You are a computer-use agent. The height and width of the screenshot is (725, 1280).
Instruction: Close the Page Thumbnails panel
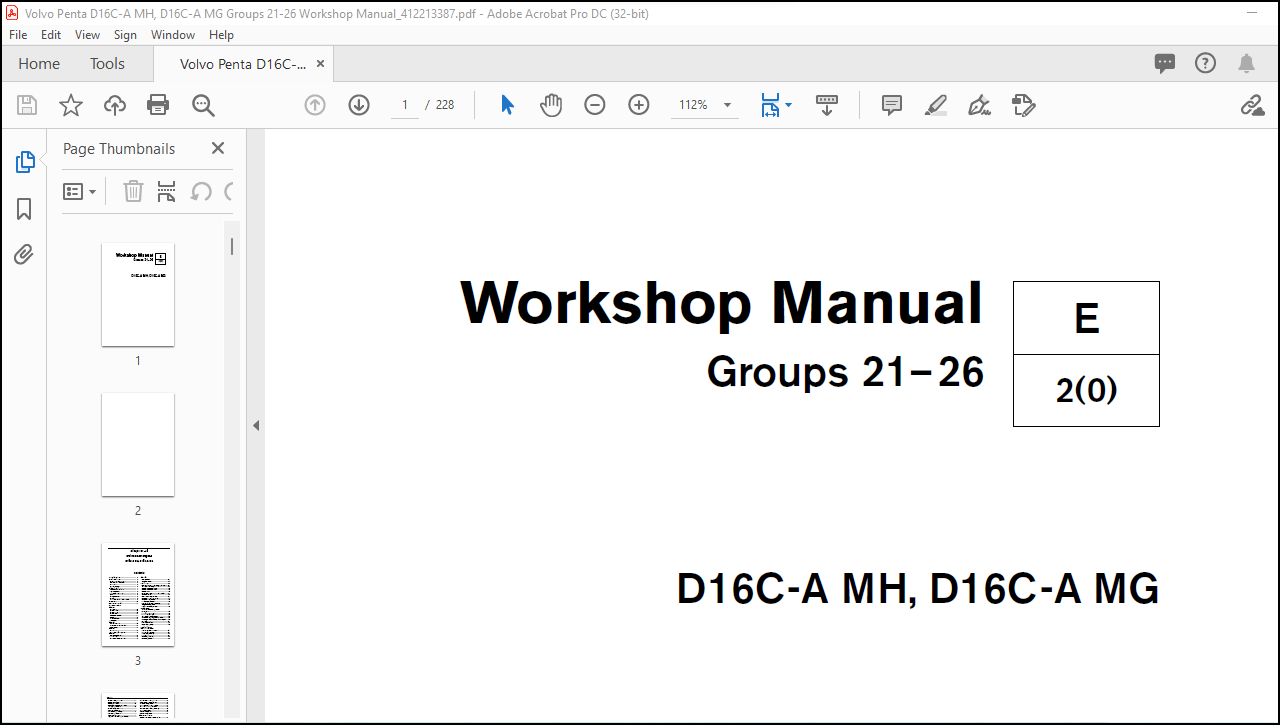click(218, 148)
